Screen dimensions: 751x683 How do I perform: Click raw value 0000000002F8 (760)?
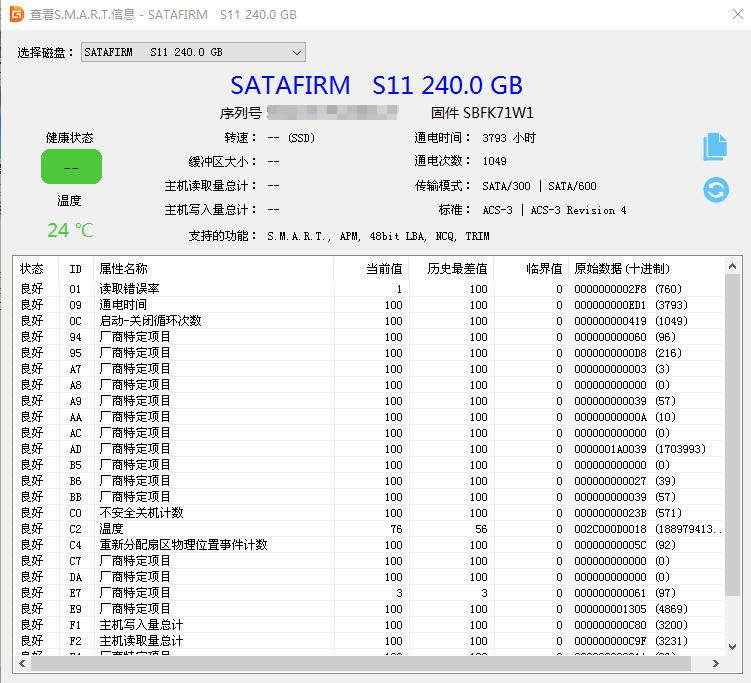[x=628, y=289]
